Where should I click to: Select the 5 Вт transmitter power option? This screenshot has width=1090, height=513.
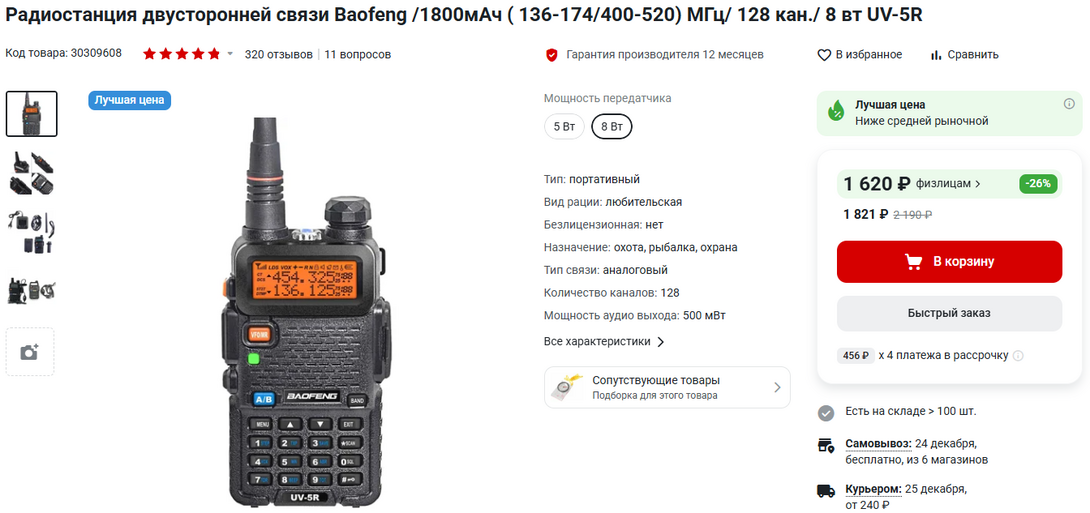564,127
